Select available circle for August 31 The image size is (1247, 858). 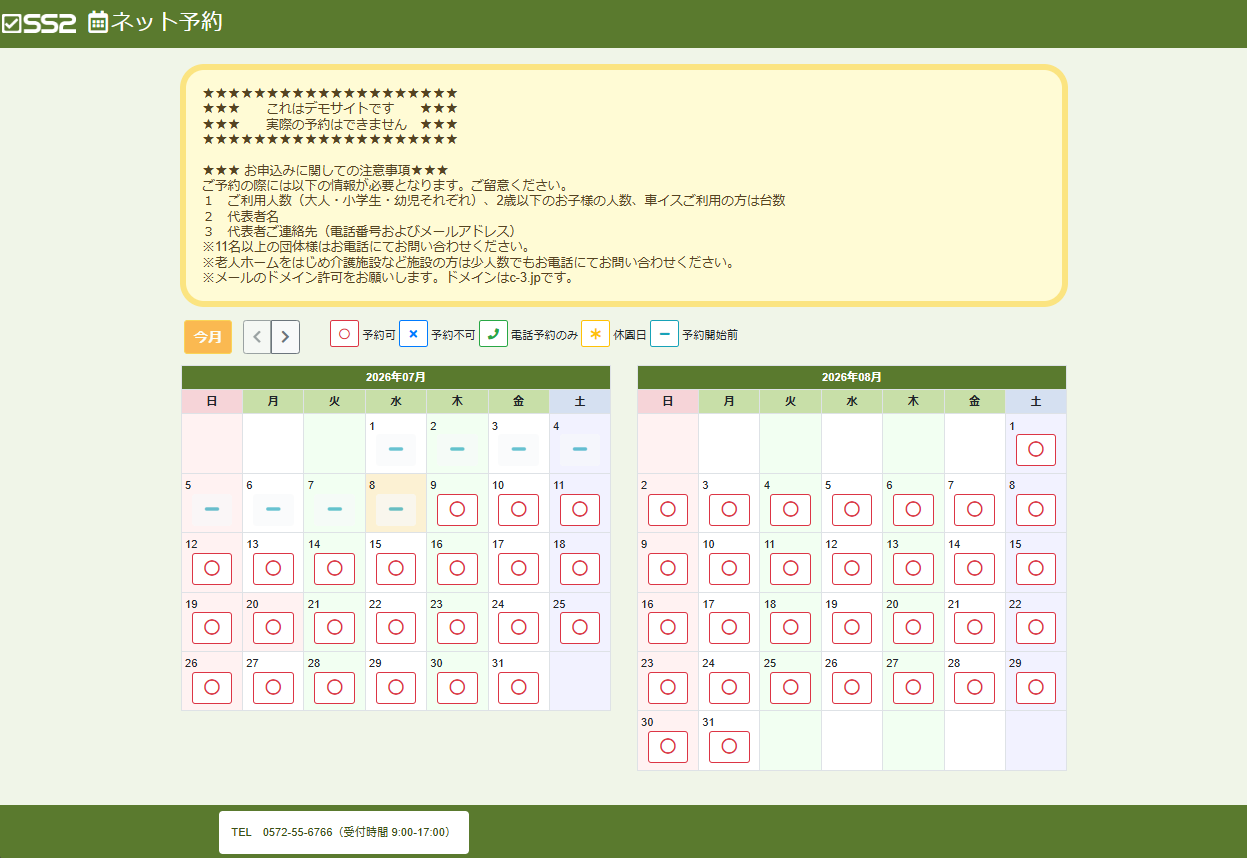point(729,746)
